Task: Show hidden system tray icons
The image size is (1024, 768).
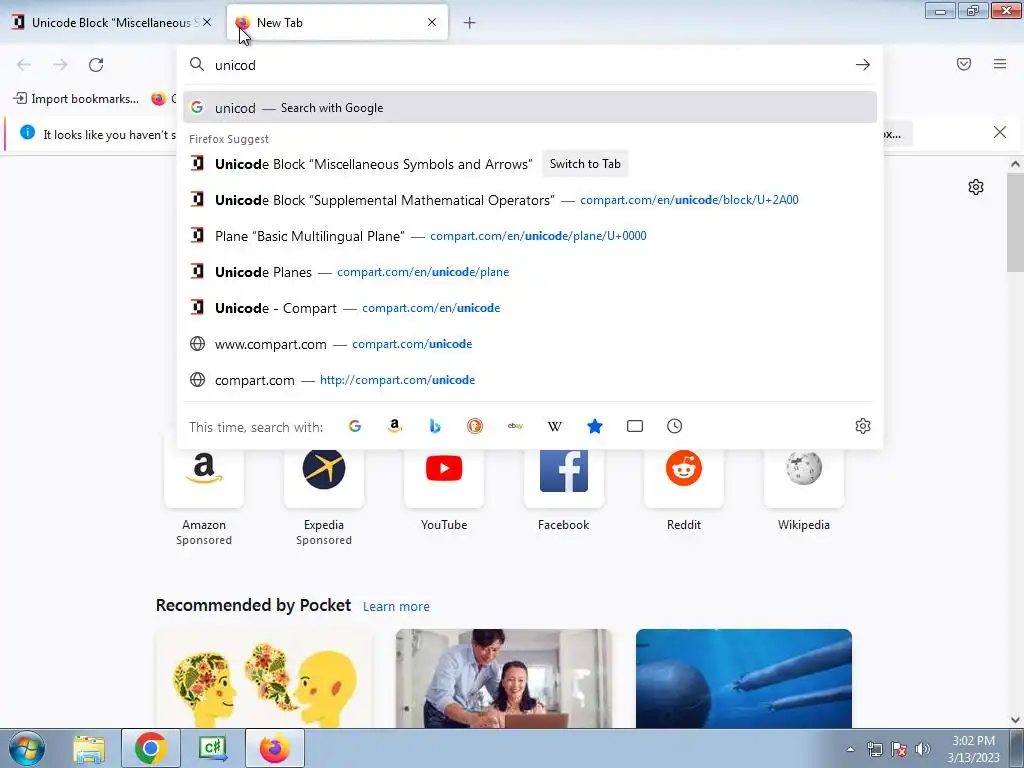Action: pos(850,749)
